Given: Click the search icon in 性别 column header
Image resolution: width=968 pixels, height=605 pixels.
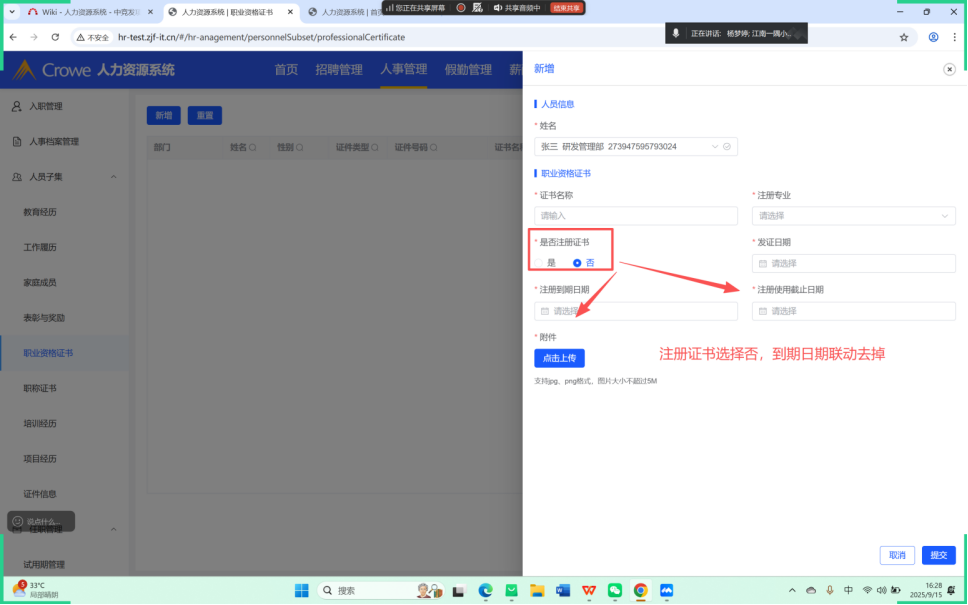Looking at the screenshot, I should pyautogui.click(x=299, y=148).
